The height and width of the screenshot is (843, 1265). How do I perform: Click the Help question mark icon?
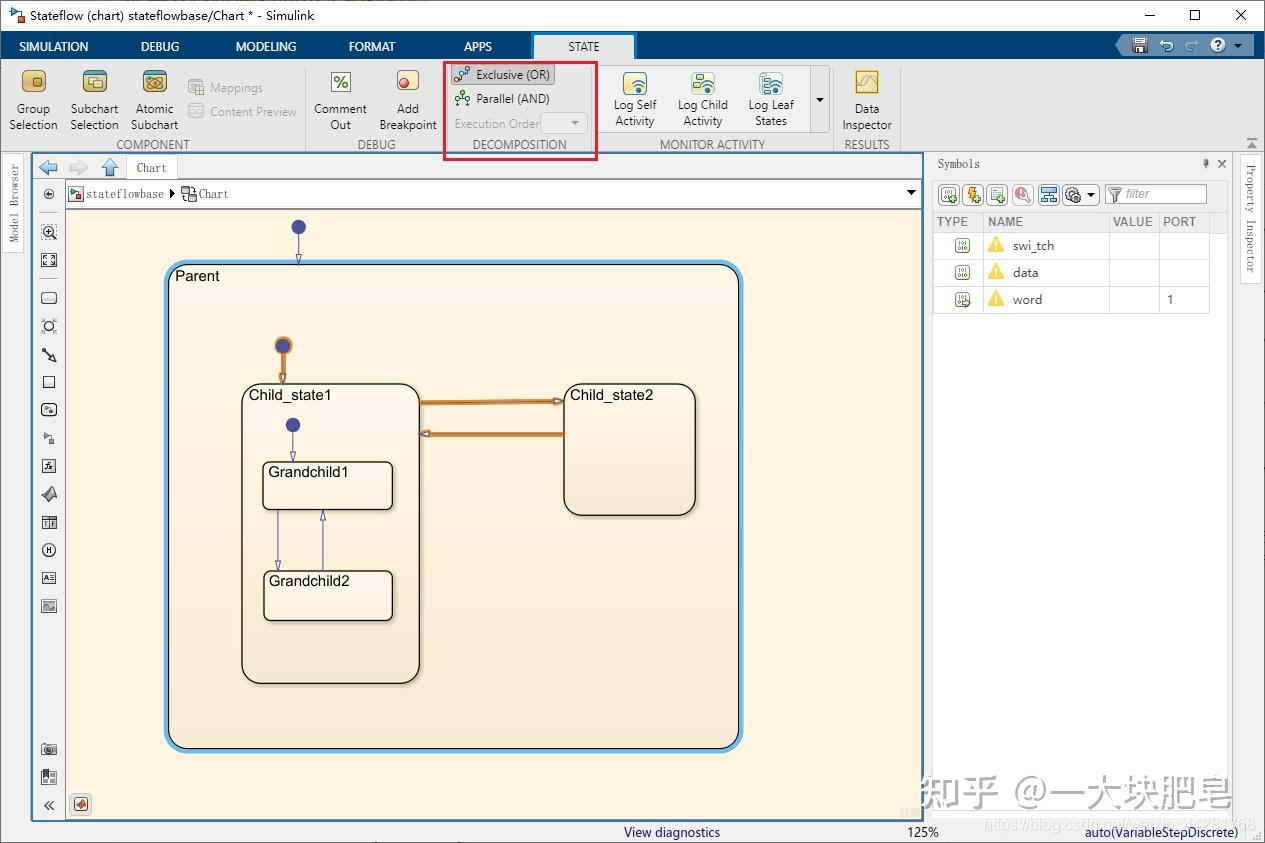point(1218,45)
